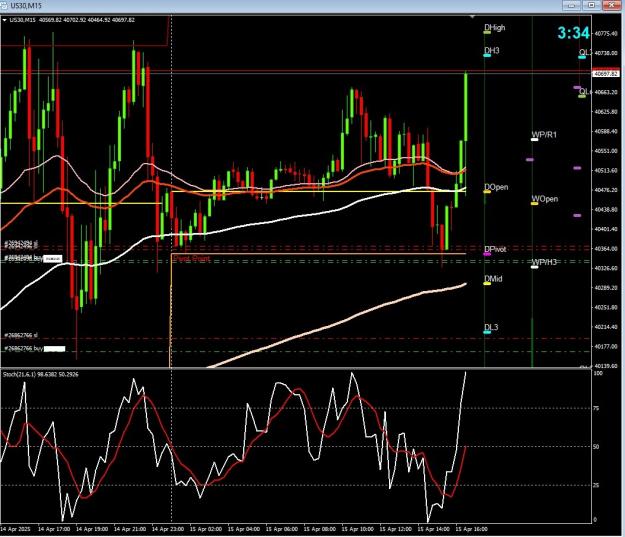
Task: Select the WP/H3 weekly level label
Action: [544, 262]
